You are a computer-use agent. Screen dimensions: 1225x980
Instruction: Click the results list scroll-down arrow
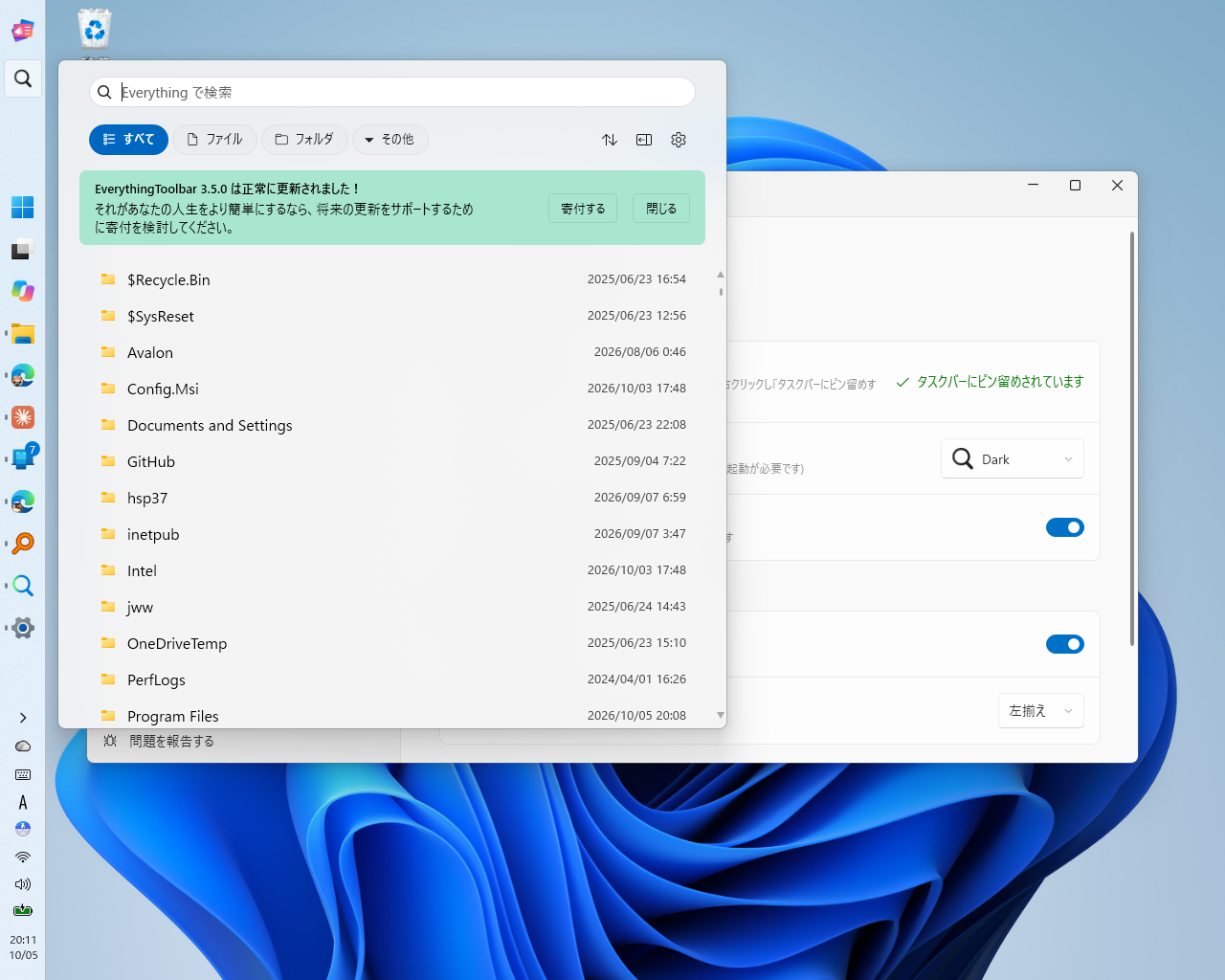721,715
